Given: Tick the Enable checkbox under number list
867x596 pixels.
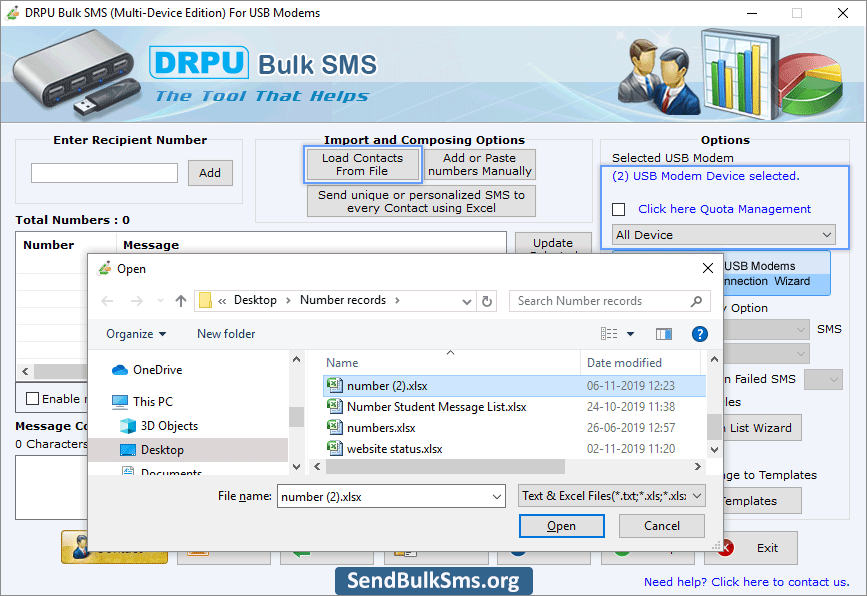Looking at the screenshot, I should point(33,399).
